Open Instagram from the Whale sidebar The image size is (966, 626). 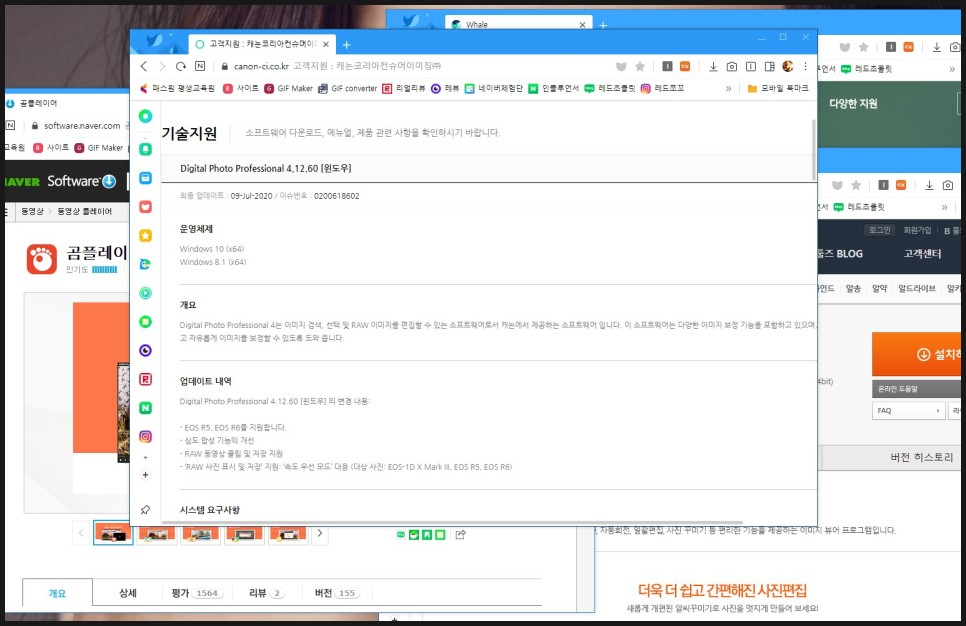click(145, 436)
